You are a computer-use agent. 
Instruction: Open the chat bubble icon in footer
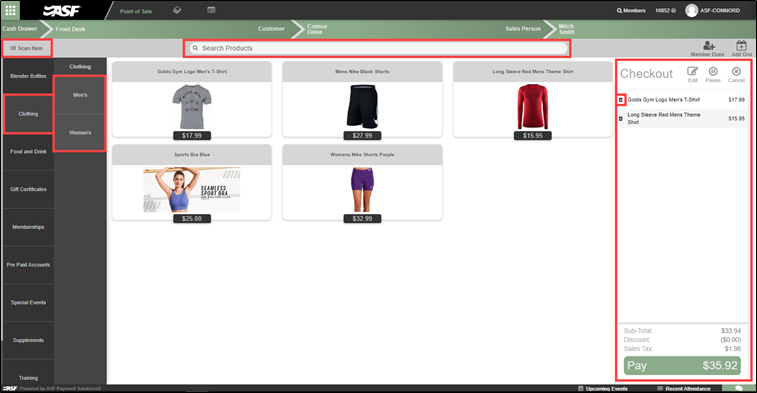pyautogui.click(x=739, y=388)
